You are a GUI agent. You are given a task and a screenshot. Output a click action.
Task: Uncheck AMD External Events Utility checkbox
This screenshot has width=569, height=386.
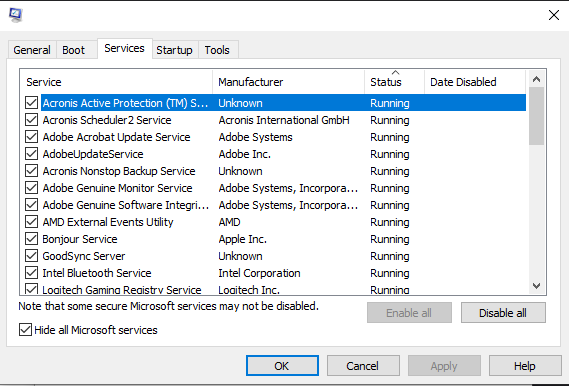pyautogui.click(x=32, y=222)
